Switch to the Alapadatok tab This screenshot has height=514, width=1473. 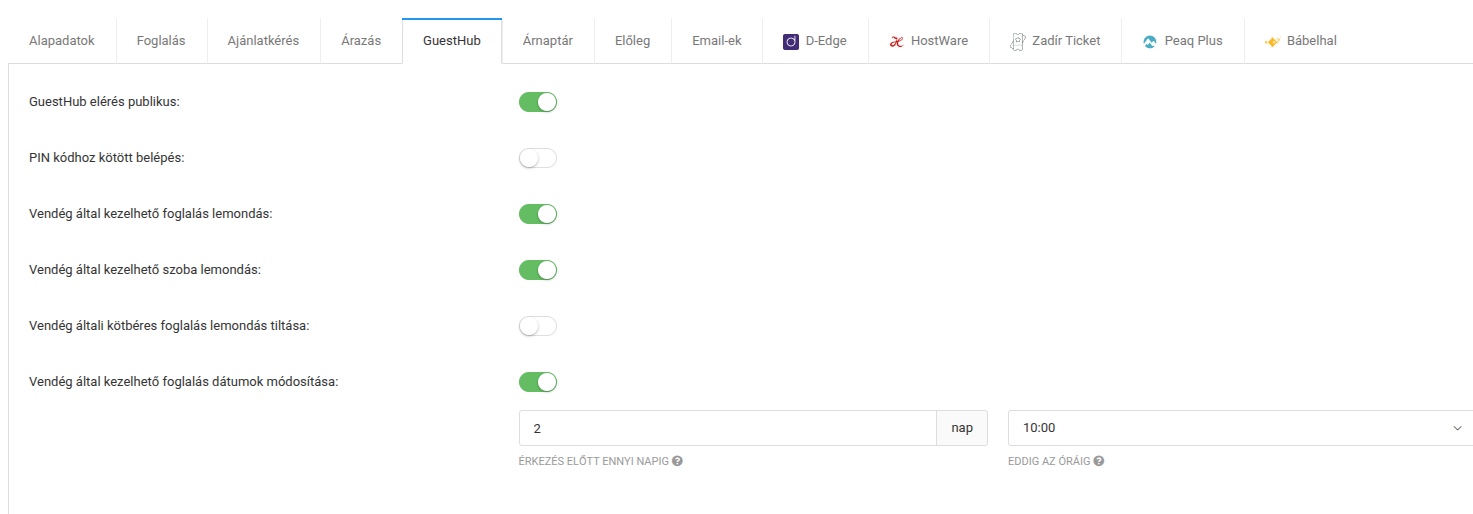[62, 41]
